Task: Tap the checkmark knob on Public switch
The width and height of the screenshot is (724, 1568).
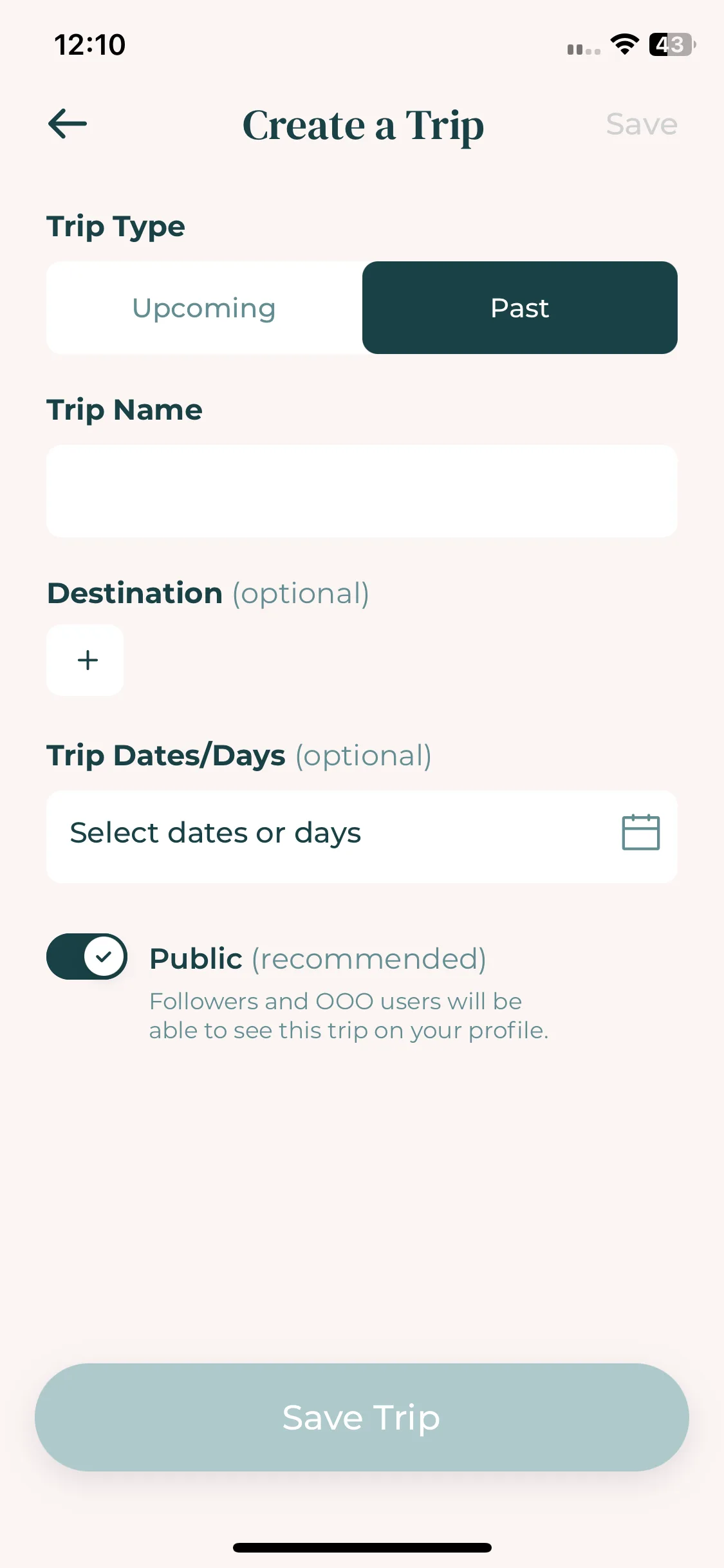Action: (104, 957)
